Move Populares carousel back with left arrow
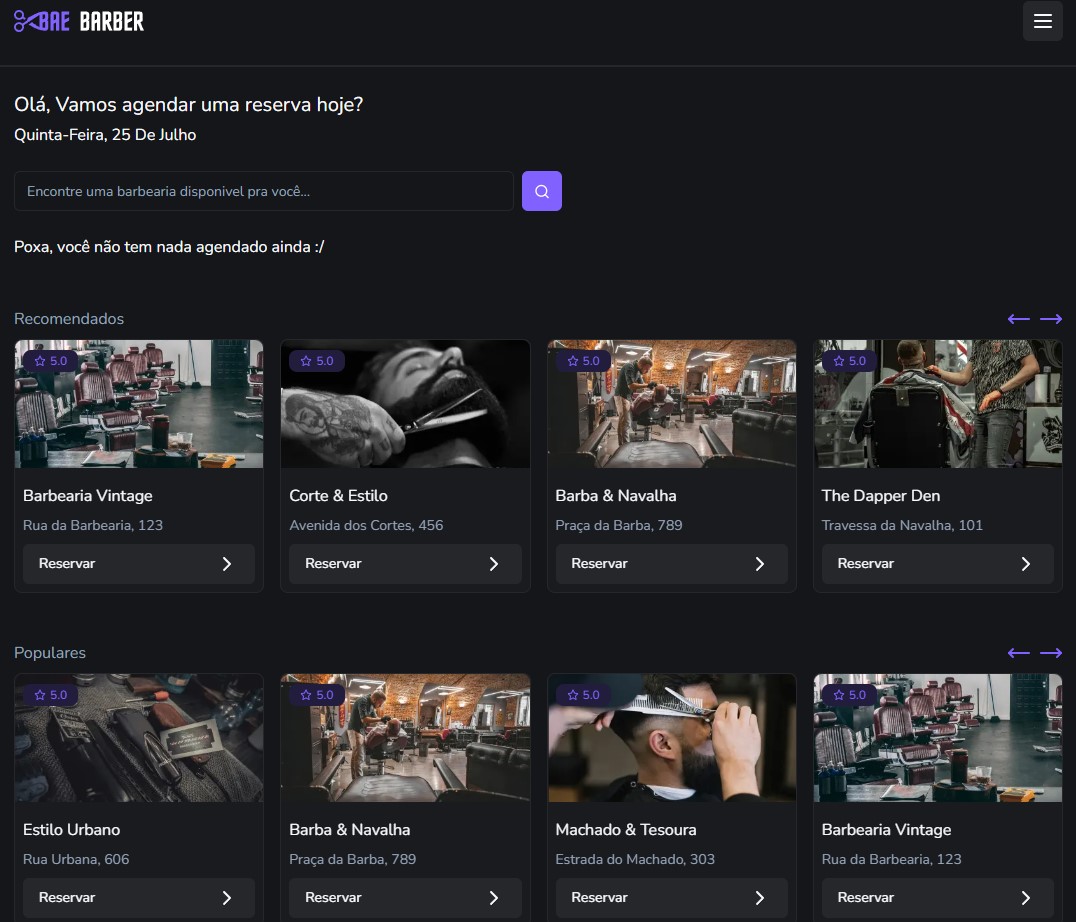Viewport: 1076px width, 922px height. coord(1018,653)
